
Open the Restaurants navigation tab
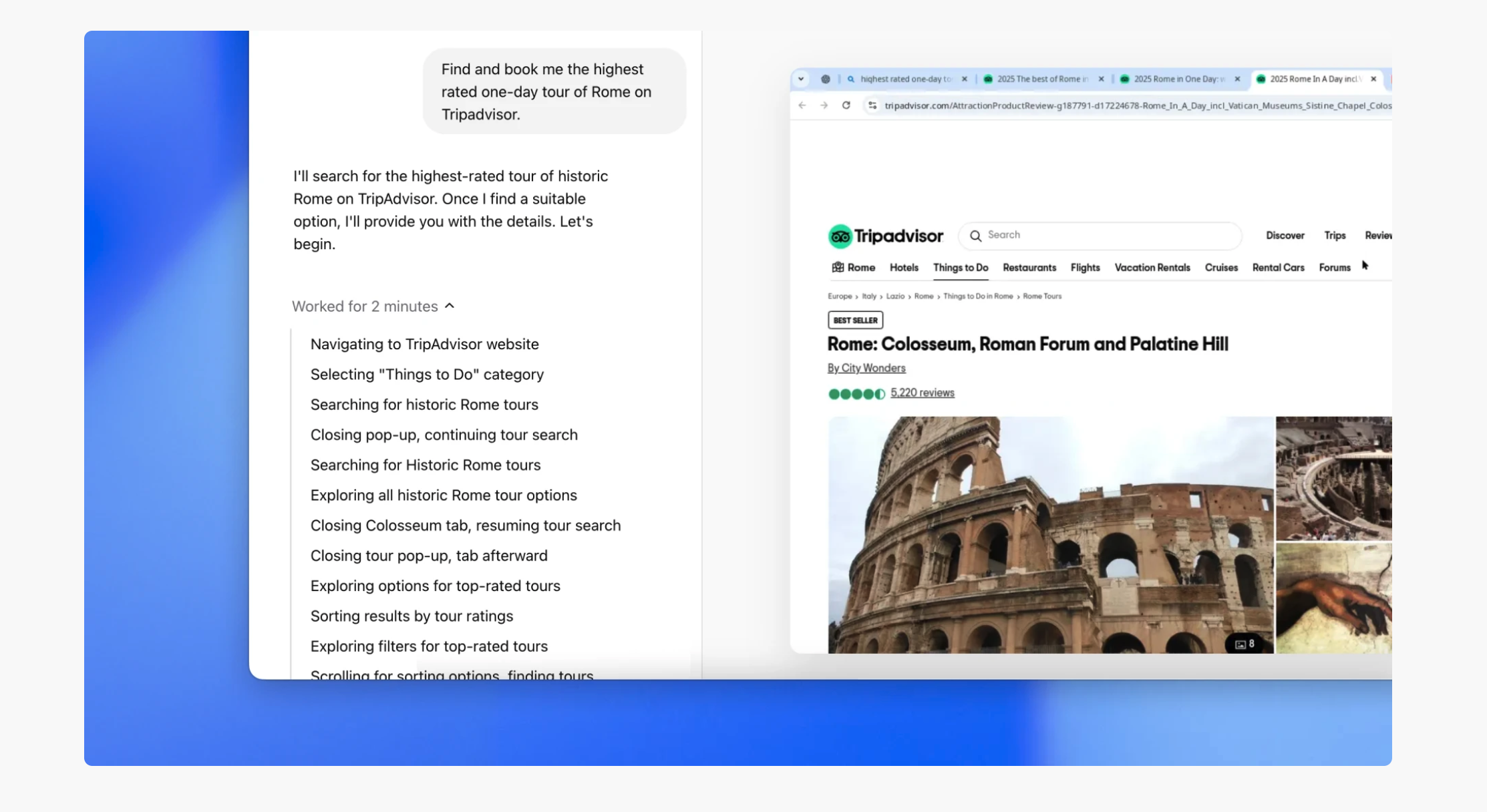tap(1029, 267)
